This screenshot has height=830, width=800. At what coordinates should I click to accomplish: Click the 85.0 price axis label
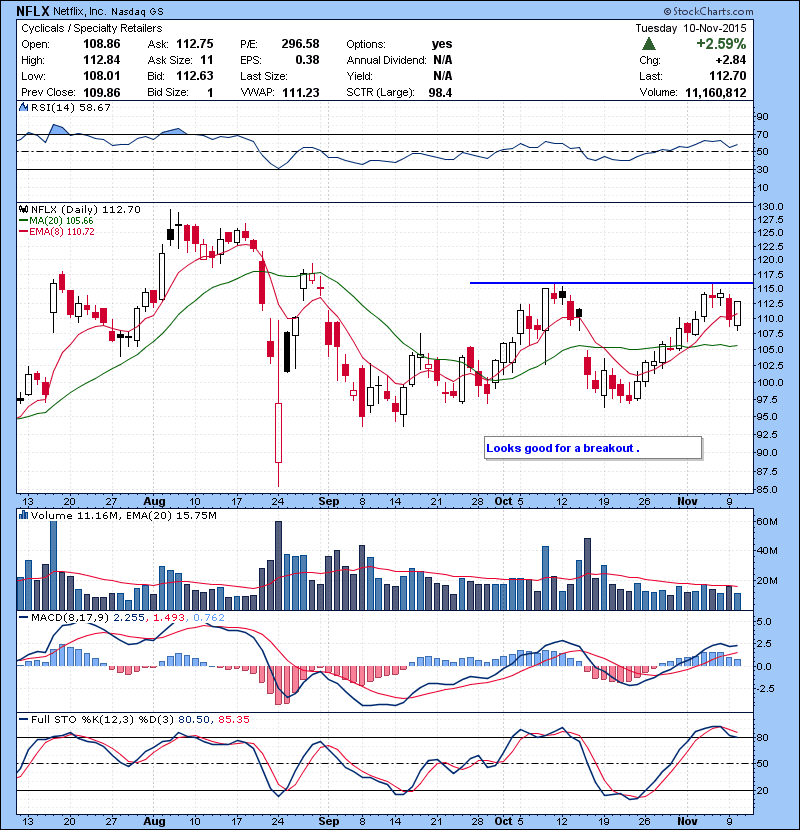coord(768,490)
